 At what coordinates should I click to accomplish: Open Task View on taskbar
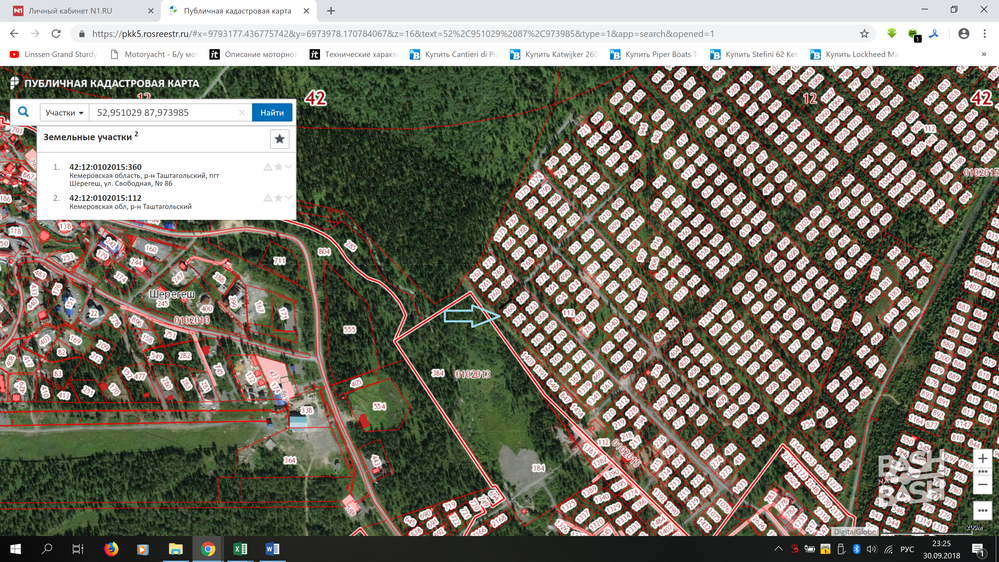(78, 549)
